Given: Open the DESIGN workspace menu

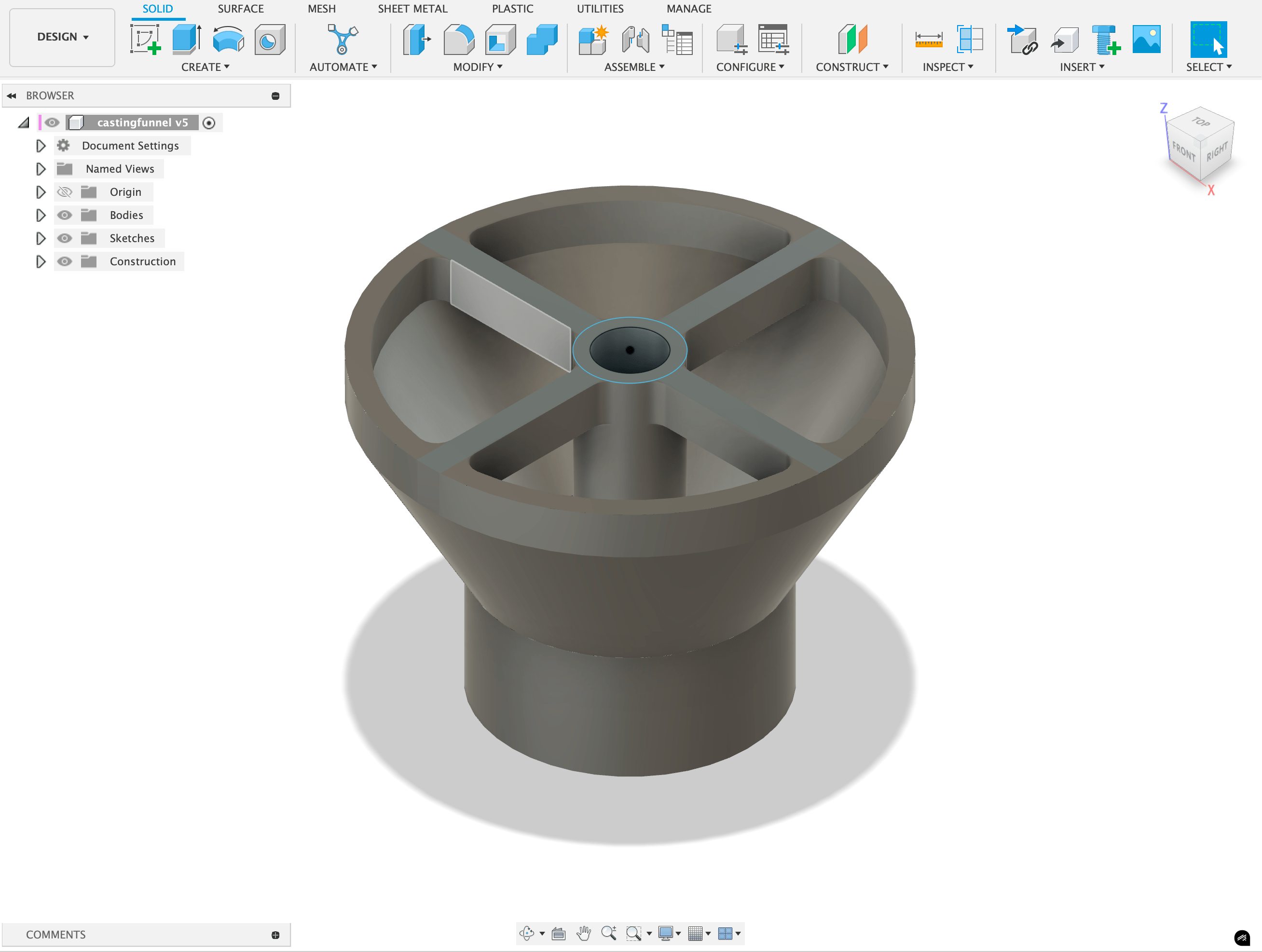Looking at the screenshot, I should click(62, 37).
